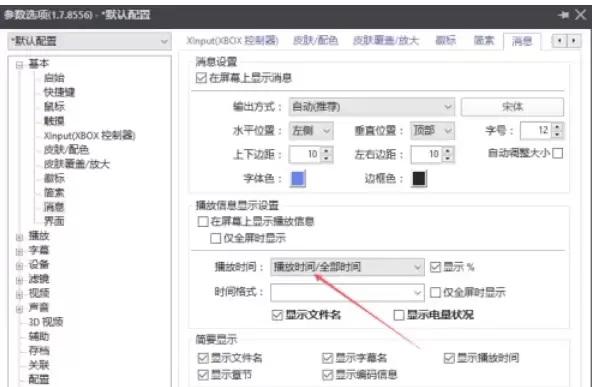The image size is (592, 387).
Task: Enable the 显示电量状况 checkbox
Action: [x=399, y=315]
